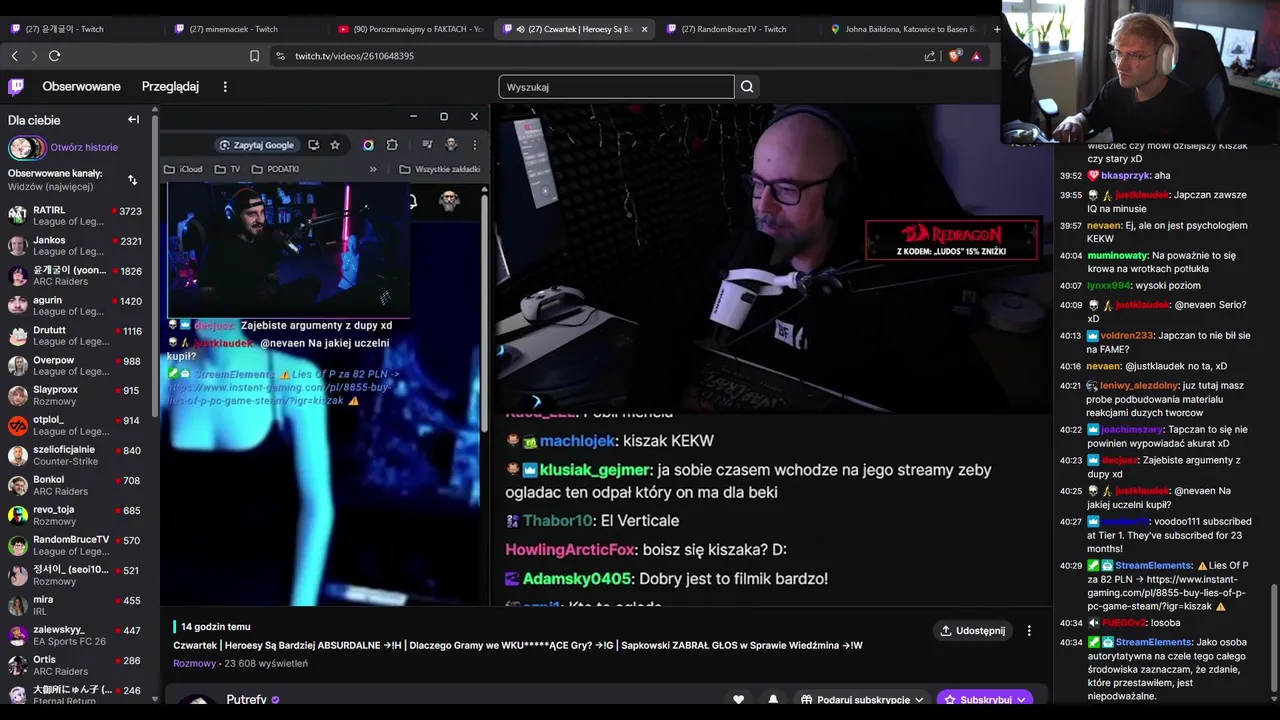Open the Brave shields lion icon

tap(956, 56)
